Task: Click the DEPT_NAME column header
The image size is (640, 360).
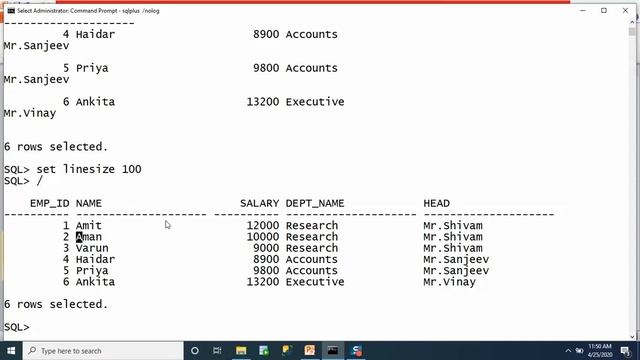Action: (x=315, y=203)
